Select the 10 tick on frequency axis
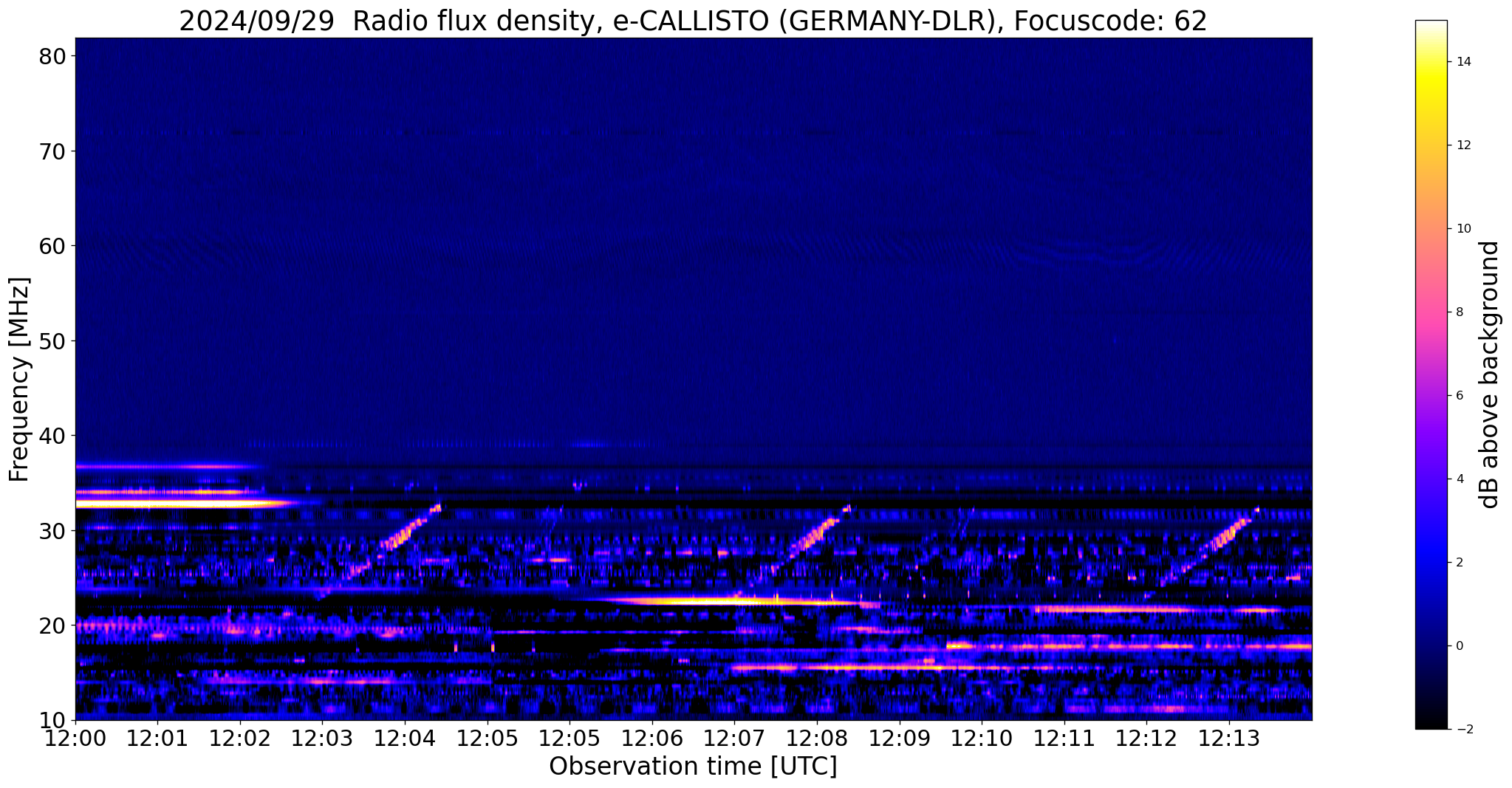This screenshot has width=1512, height=788. pyautogui.click(x=52, y=720)
